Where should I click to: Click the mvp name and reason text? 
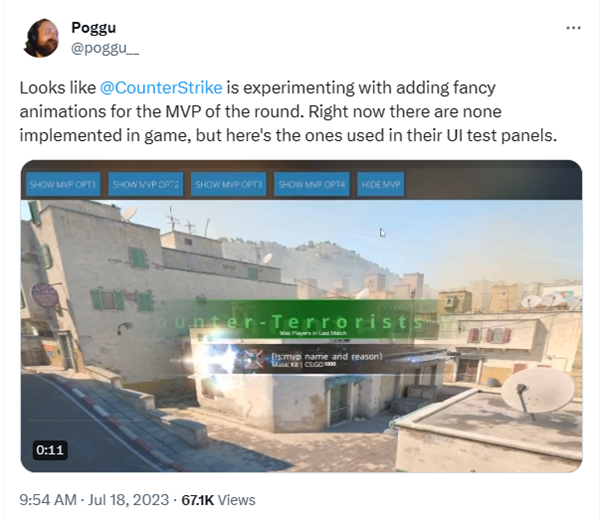[x=327, y=357]
